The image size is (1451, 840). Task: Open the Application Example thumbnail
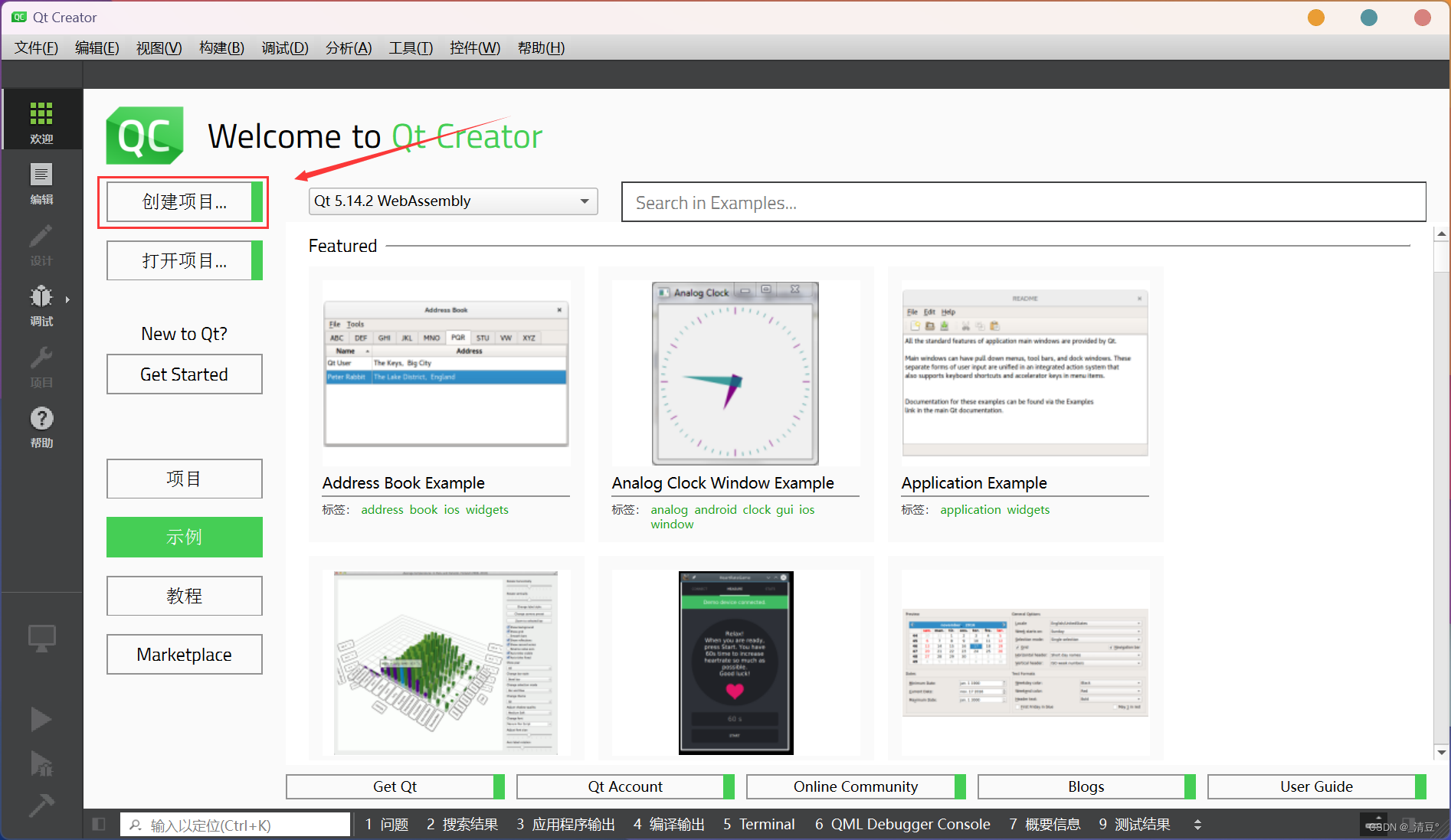tap(1025, 374)
